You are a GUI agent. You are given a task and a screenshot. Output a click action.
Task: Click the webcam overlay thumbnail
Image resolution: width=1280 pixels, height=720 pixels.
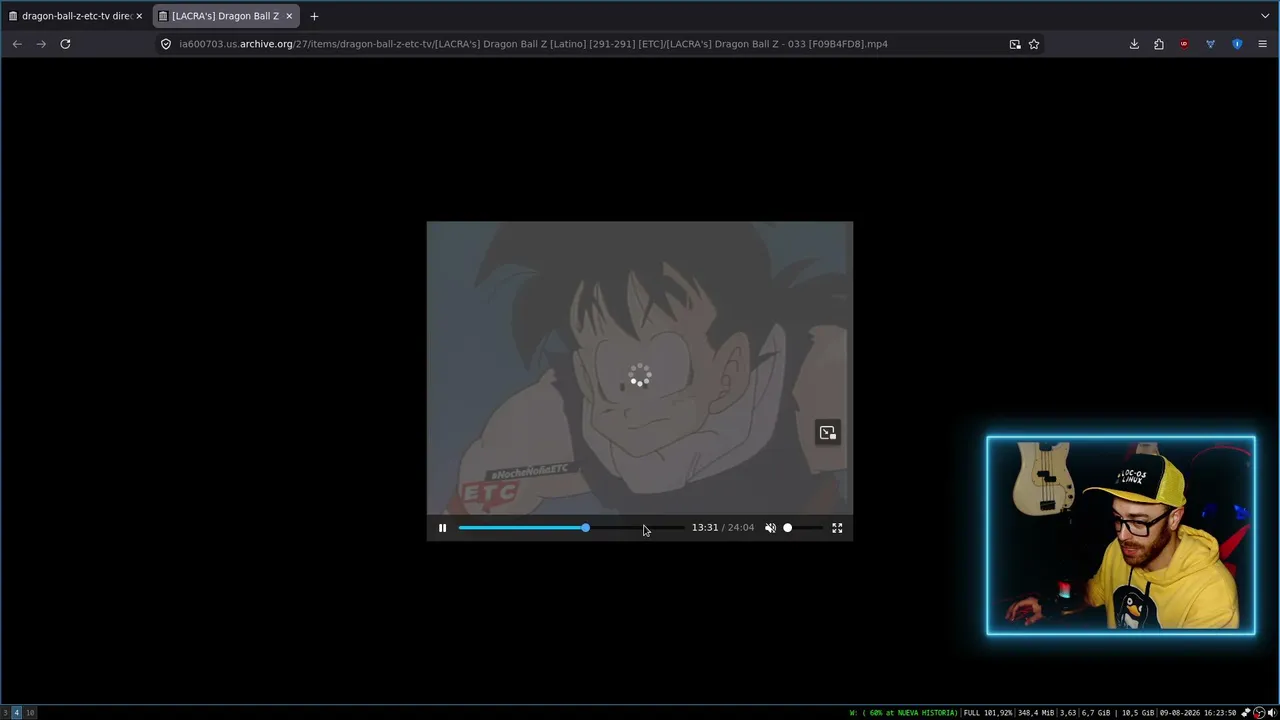point(1121,535)
